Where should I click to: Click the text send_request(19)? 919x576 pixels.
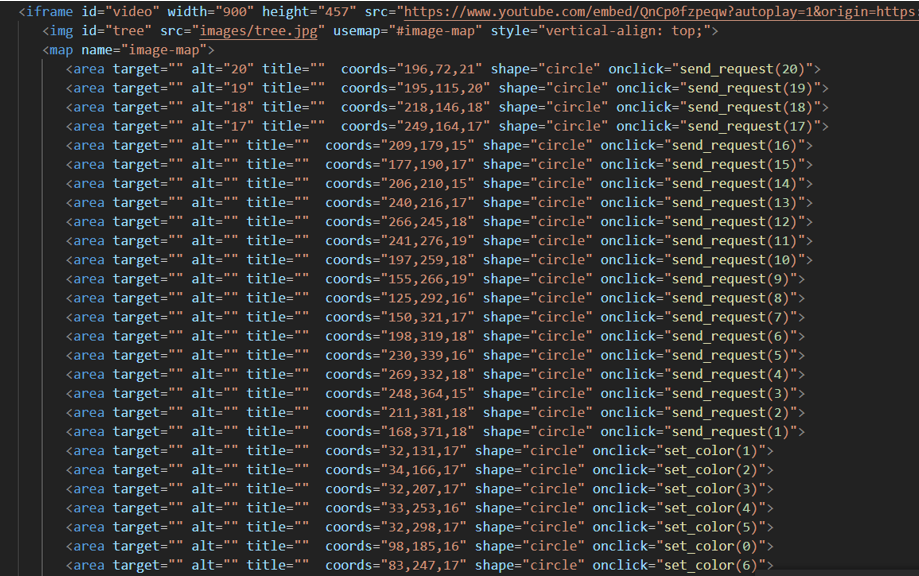(751, 88)
